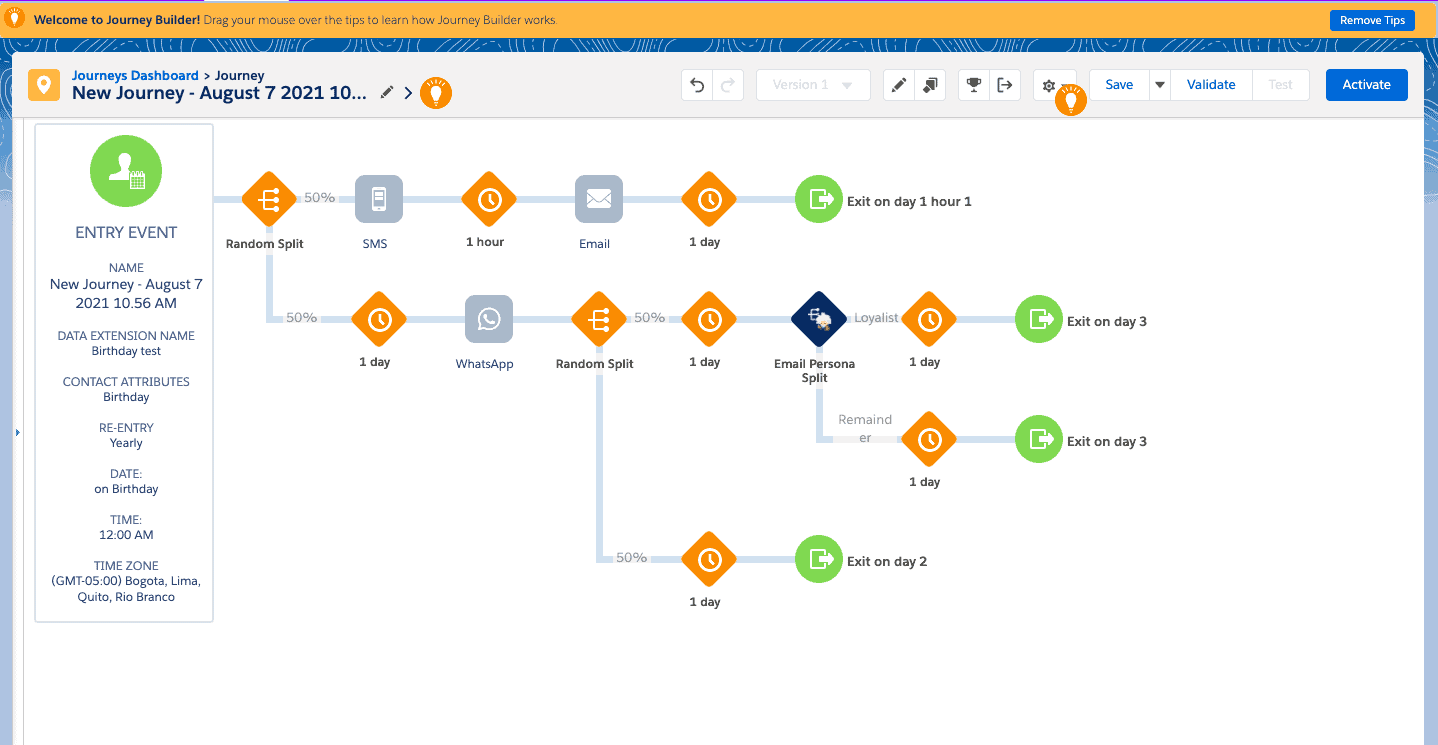The width and height of the screenshot is (1438, 745).
Task: Select the Email activity icon
Action: click(x=599, y=199)
